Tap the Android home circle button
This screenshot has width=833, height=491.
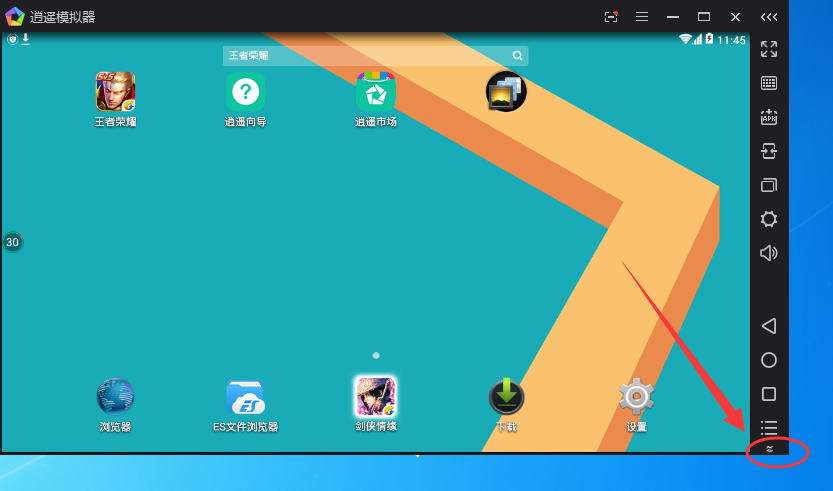[769, 360]
